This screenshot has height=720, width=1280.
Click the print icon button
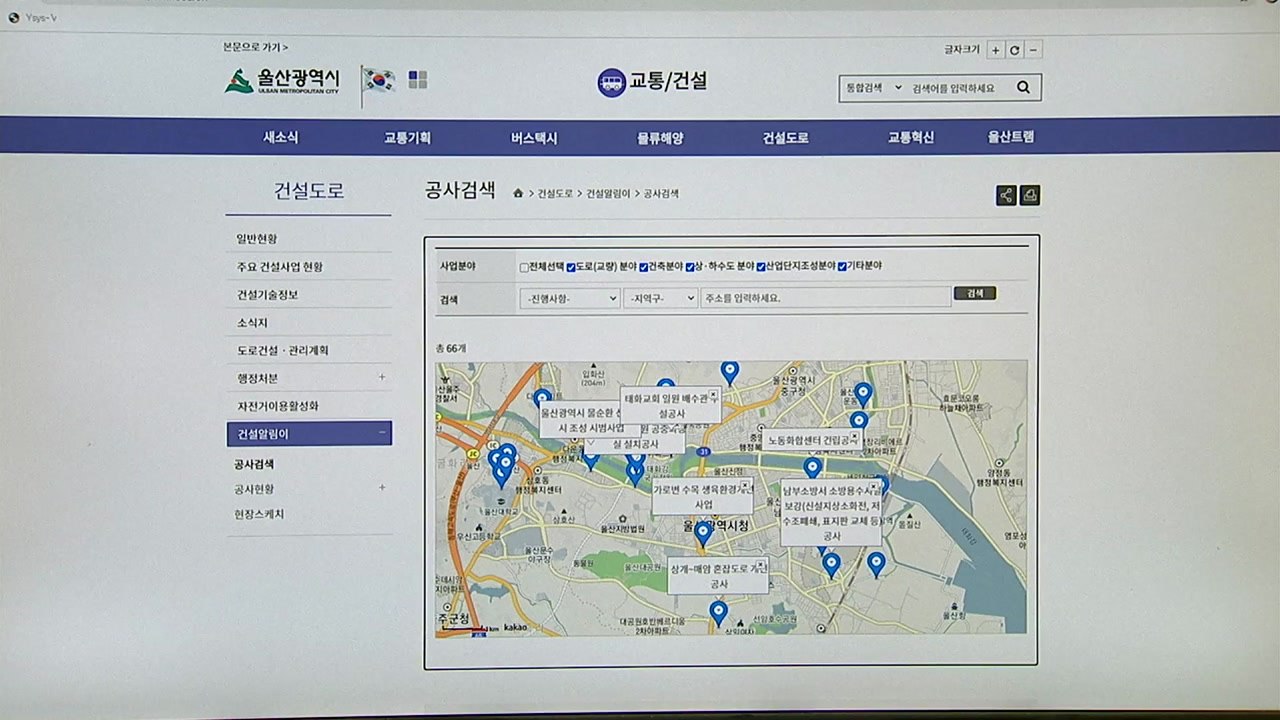(1030, 195)
